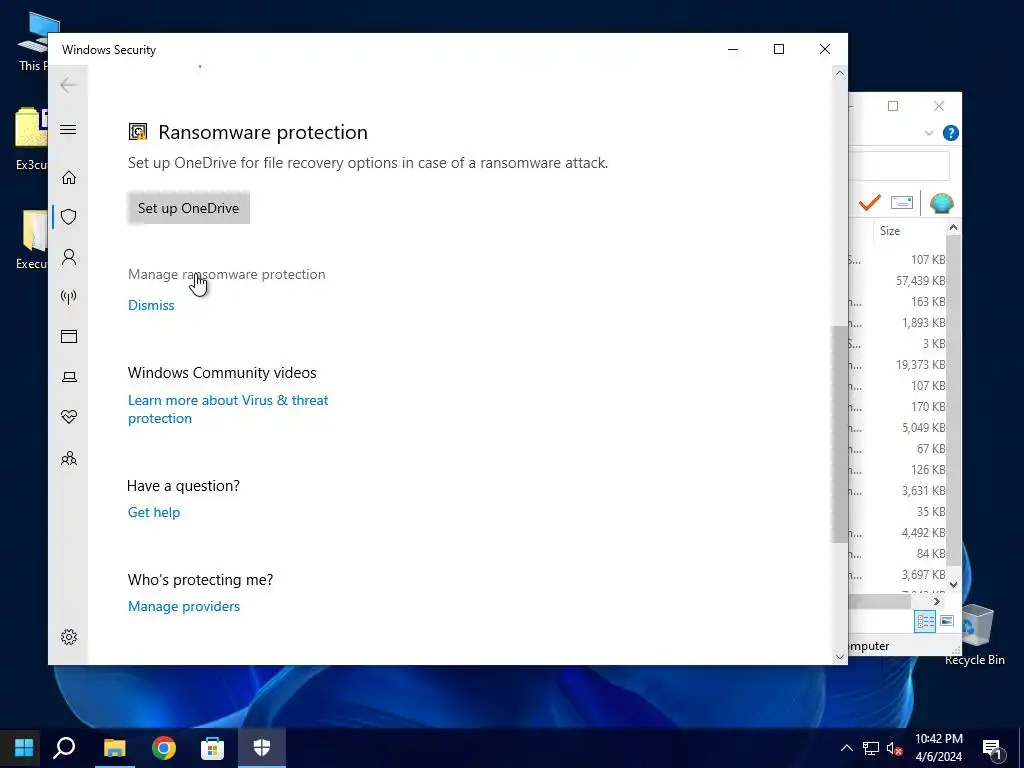Image resolution: width=1024 pixels, height=768 pixels.
Task: Open Family options icon
Action: (69, 458)
